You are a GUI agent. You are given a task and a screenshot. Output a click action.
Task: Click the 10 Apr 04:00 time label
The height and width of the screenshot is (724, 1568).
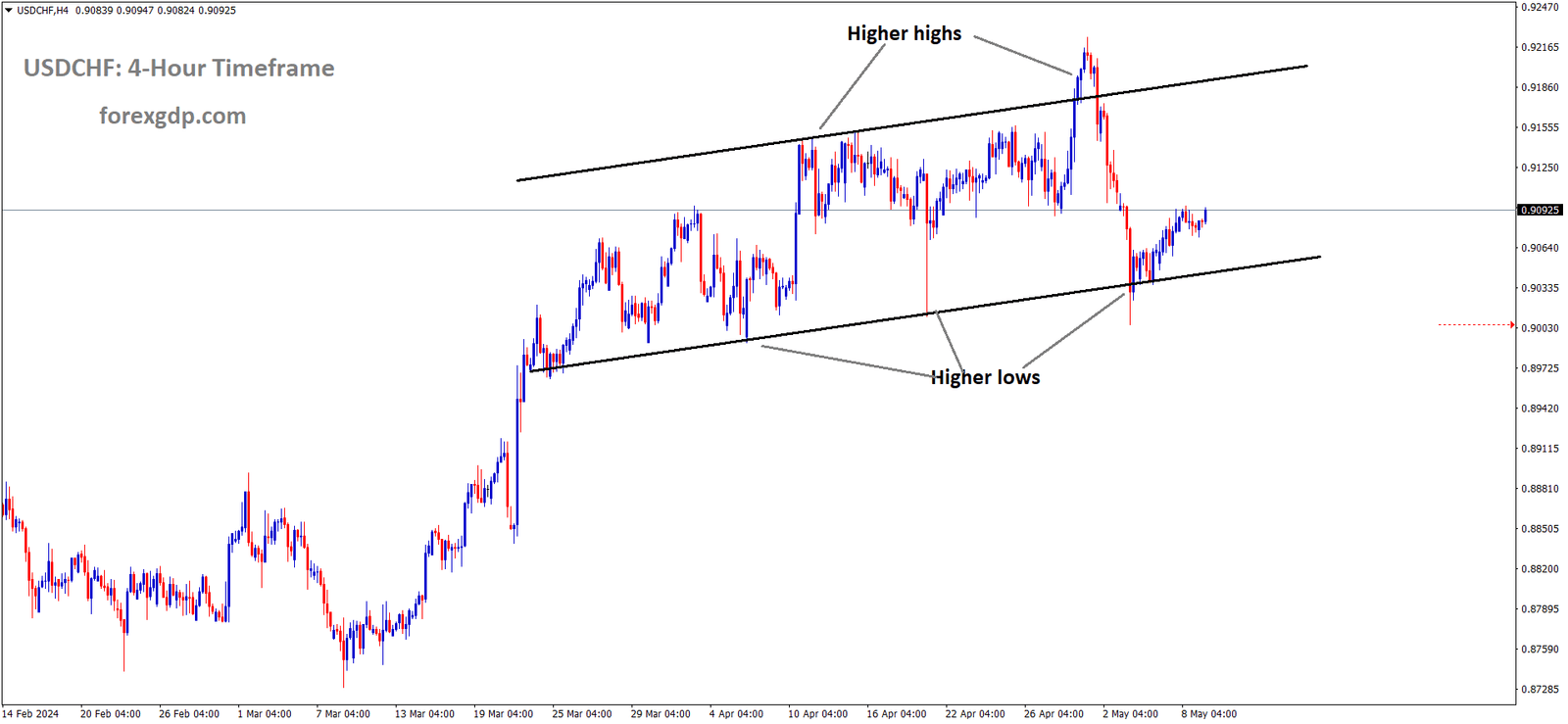pyautogui.click(x=818, y=714)
